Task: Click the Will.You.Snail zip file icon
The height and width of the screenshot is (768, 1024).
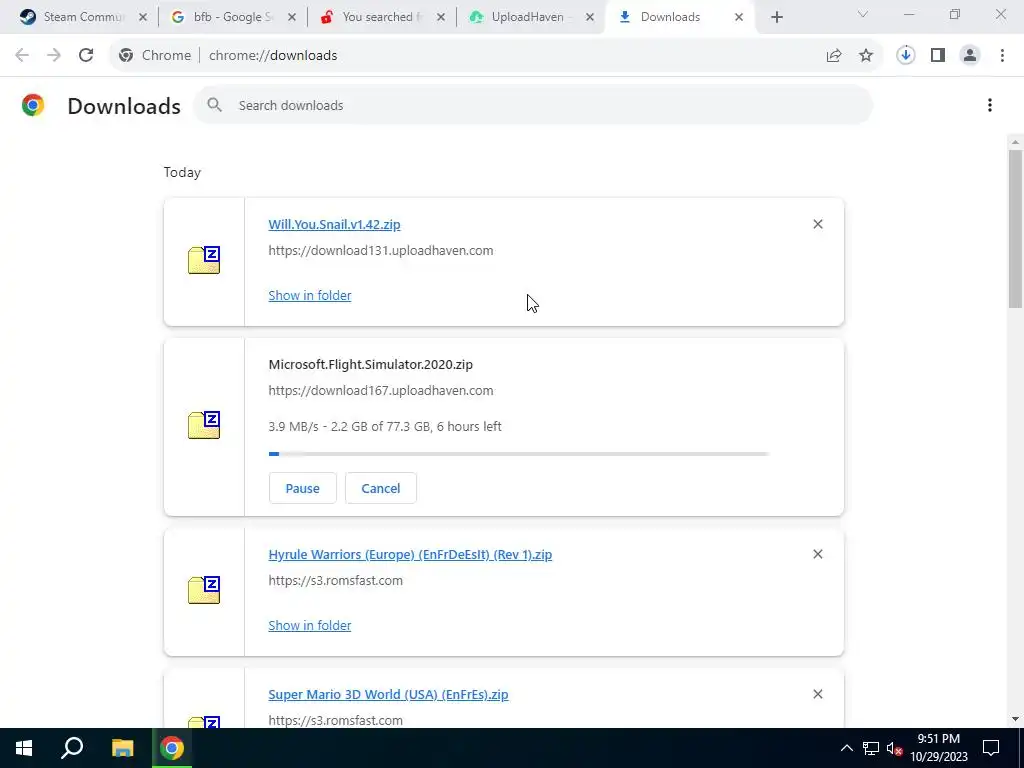Action: [x=204, y=260]
